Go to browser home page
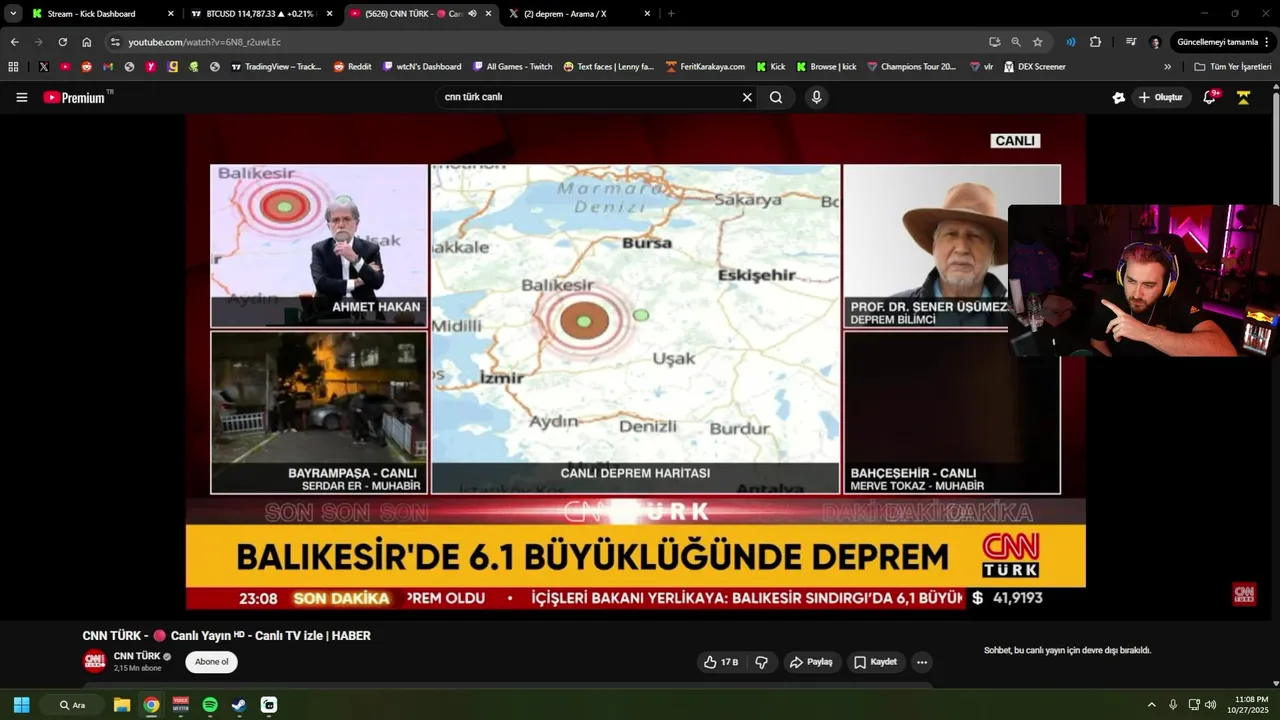The height and width of the screenshot is (720, 1280). (87, 42)
